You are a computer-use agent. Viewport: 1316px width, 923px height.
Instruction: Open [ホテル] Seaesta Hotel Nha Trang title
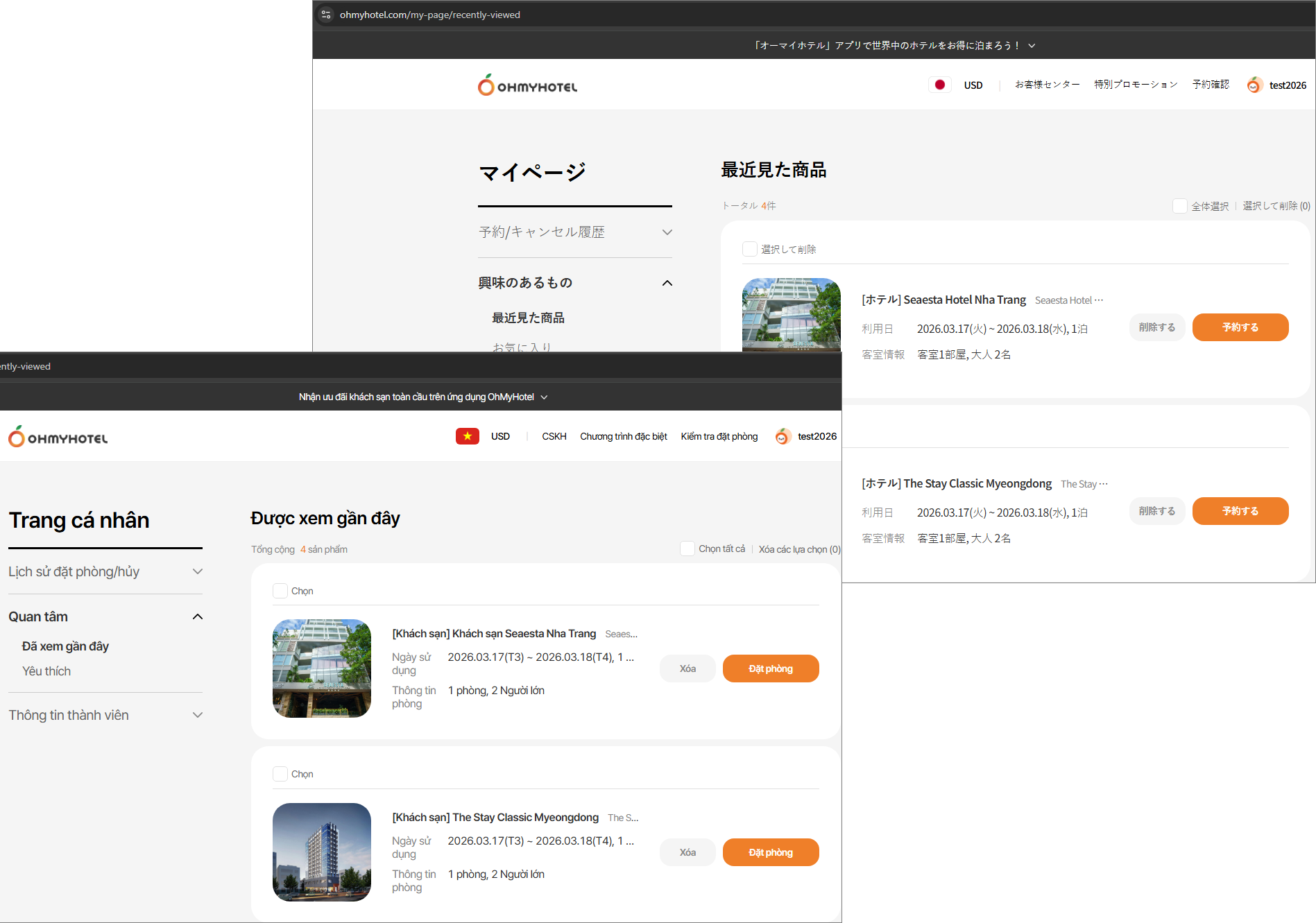coord(943,300)
